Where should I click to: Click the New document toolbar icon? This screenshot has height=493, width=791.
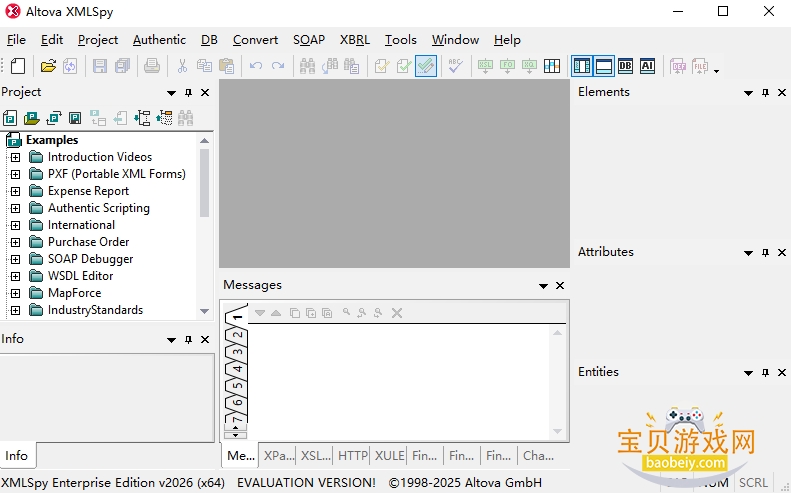18,66
